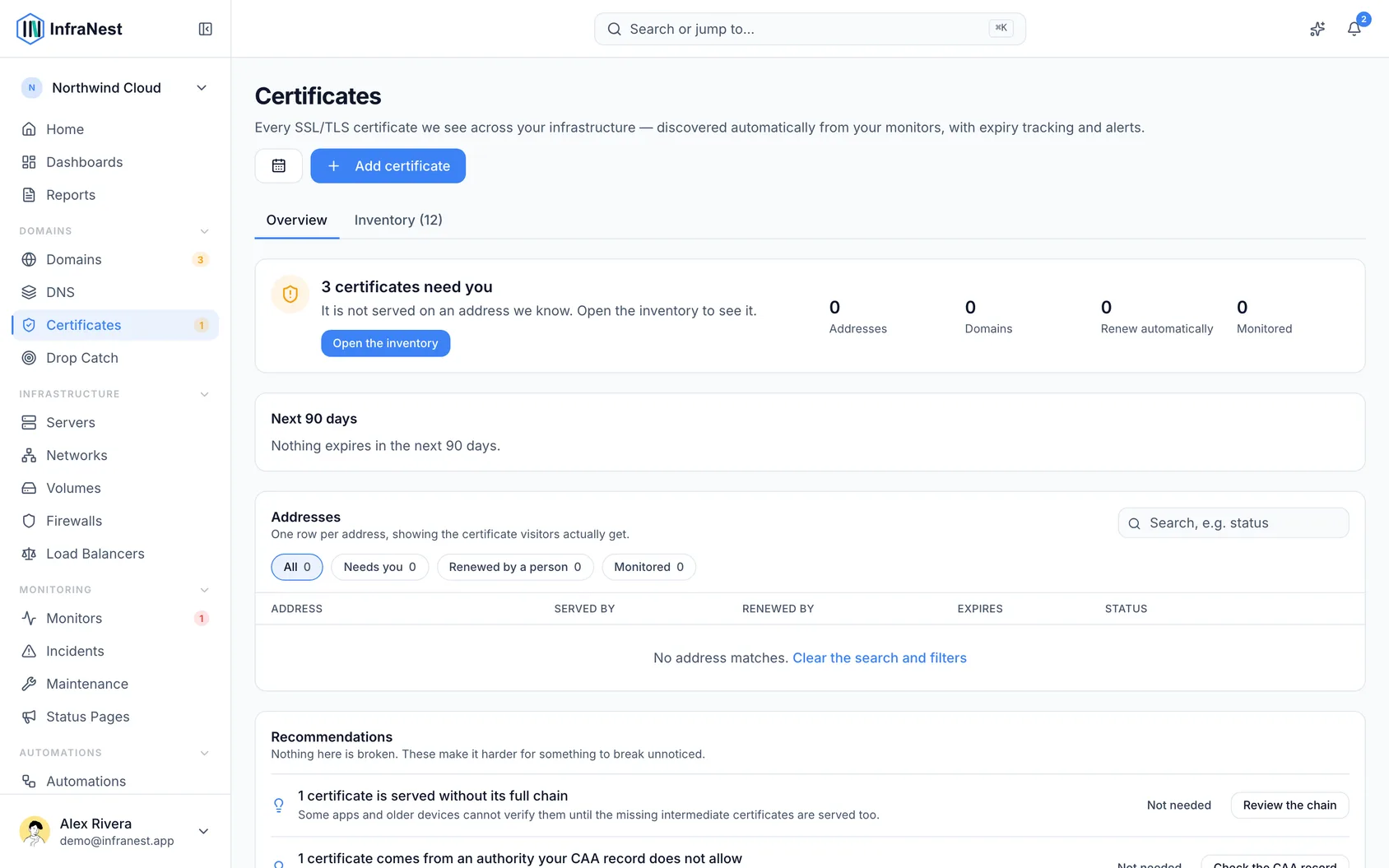Focus the Search or jump to field
This screenshot has width=1389, height=868.
pos(810,29)
